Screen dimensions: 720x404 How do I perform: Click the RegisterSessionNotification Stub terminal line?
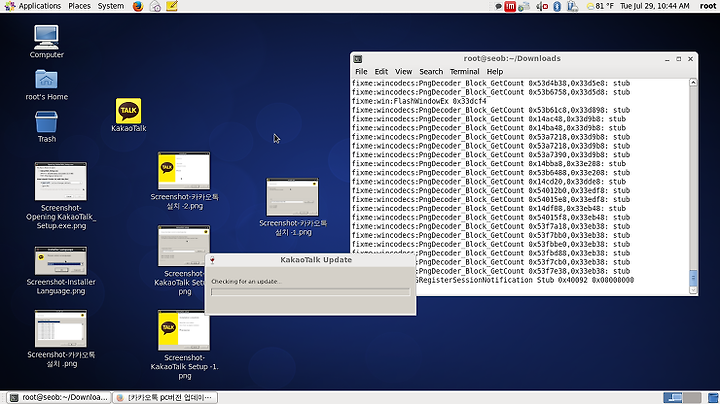pos(525,280)
